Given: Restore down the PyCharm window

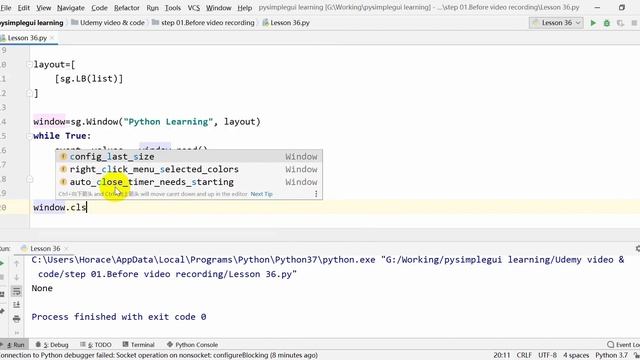Looking at the screenshot, I should click(x=622, y=7).
